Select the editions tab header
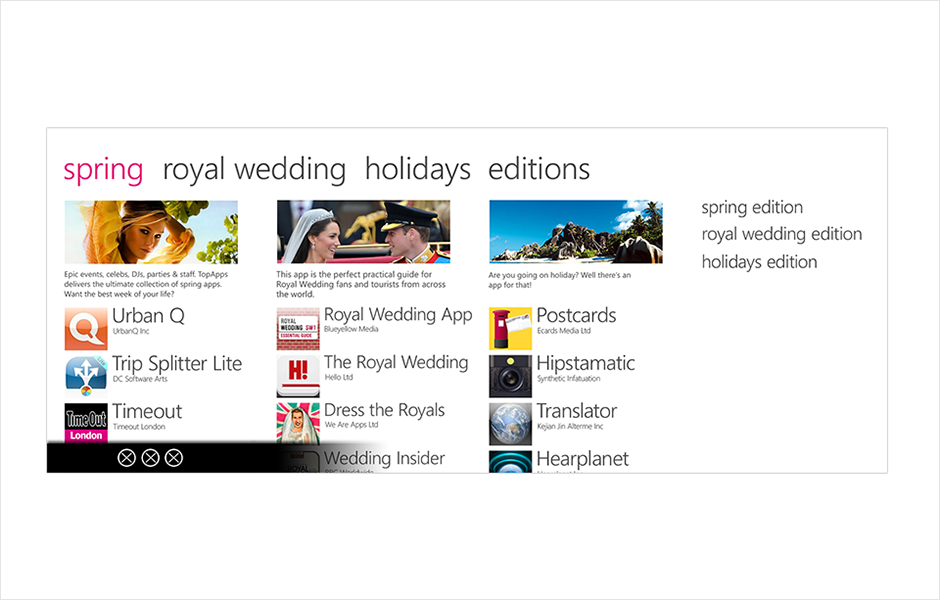 point(539,169)
